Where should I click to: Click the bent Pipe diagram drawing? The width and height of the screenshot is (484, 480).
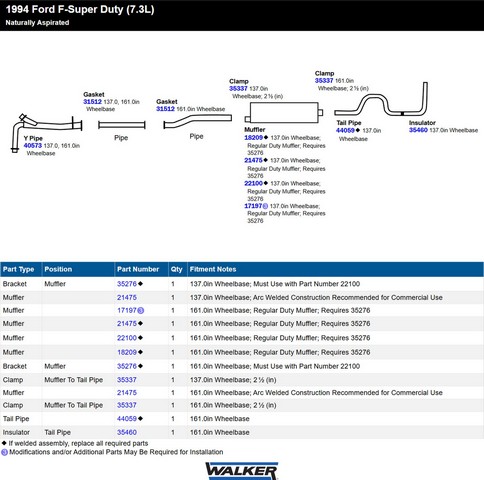pyautogui.click(x=198, y=122)
